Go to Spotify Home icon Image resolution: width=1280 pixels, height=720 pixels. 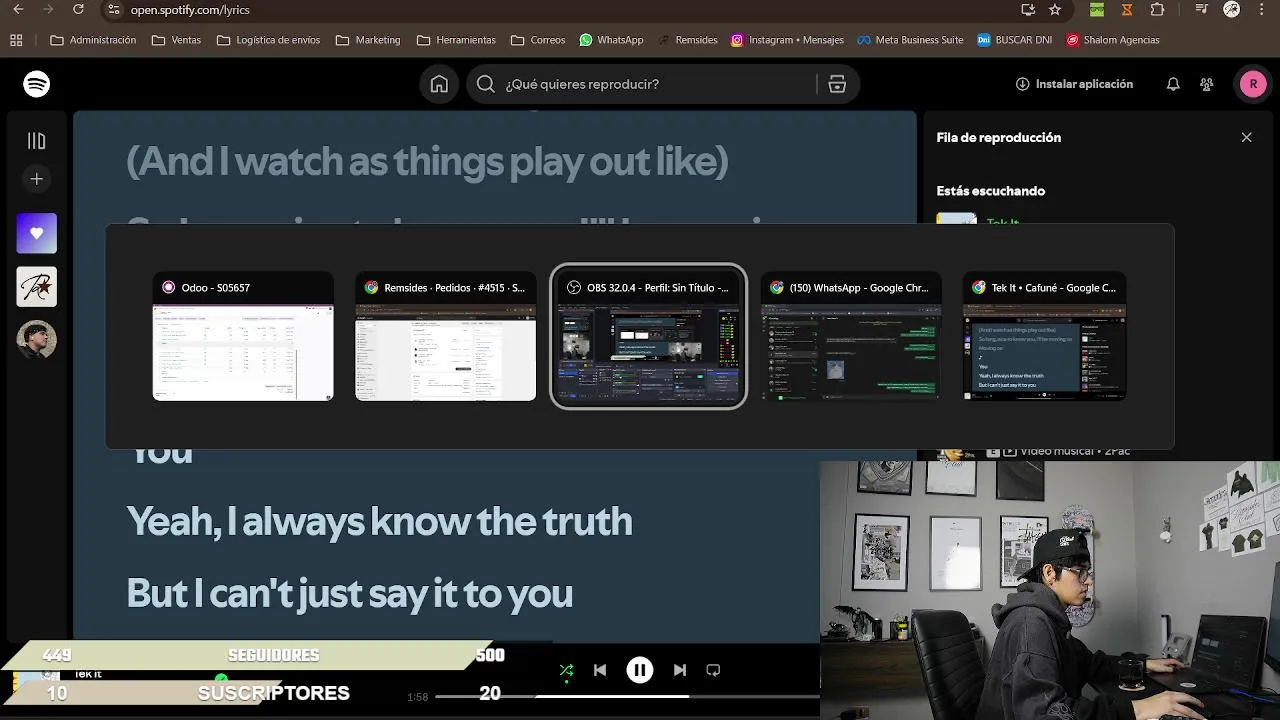point(439,84)
